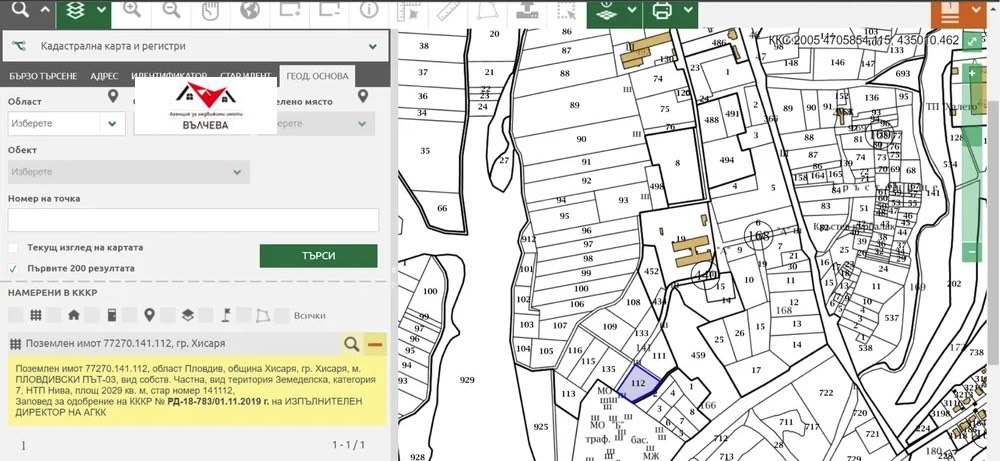Open the 'Обект' dropdown
Image resolution: width=1000 pixels, height=461 pixels.
(x=128, y=172)
